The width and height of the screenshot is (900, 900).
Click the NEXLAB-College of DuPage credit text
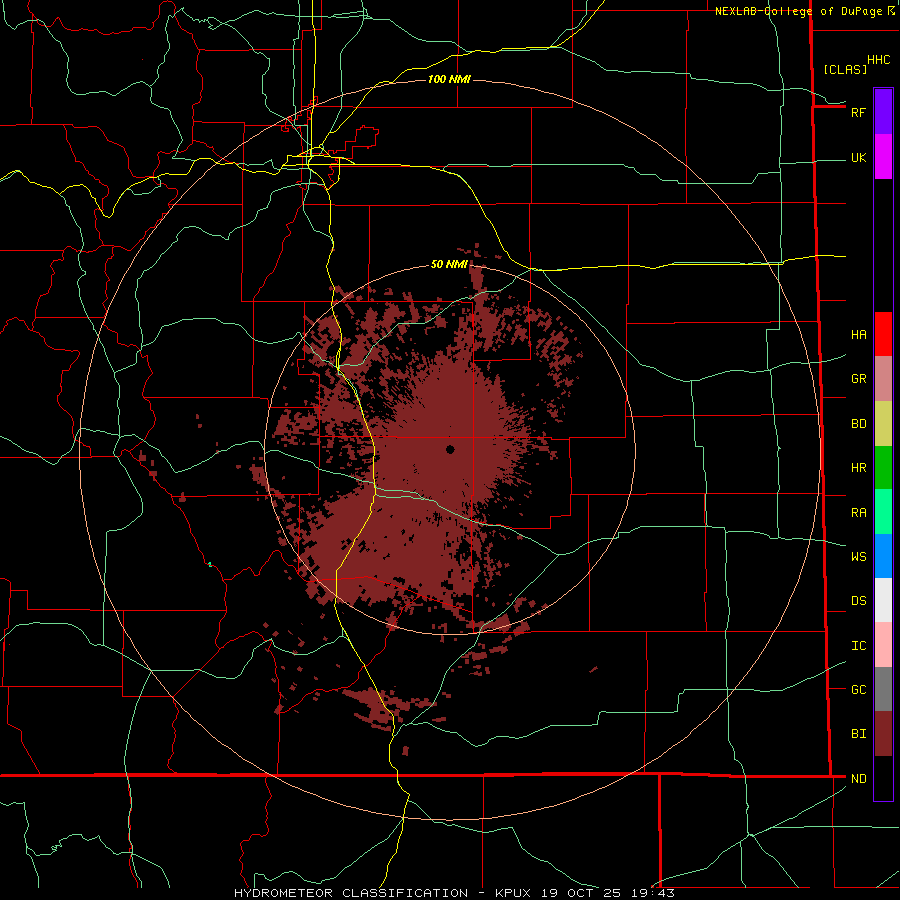[798, 11]
